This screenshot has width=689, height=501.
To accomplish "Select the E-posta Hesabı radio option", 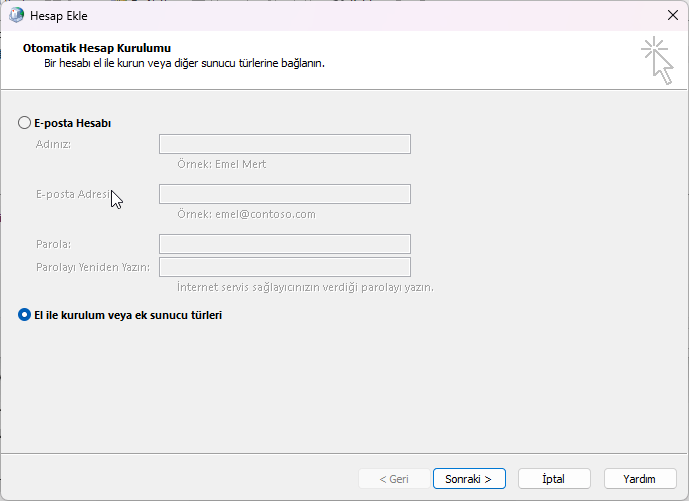I will tap(25, 123).
